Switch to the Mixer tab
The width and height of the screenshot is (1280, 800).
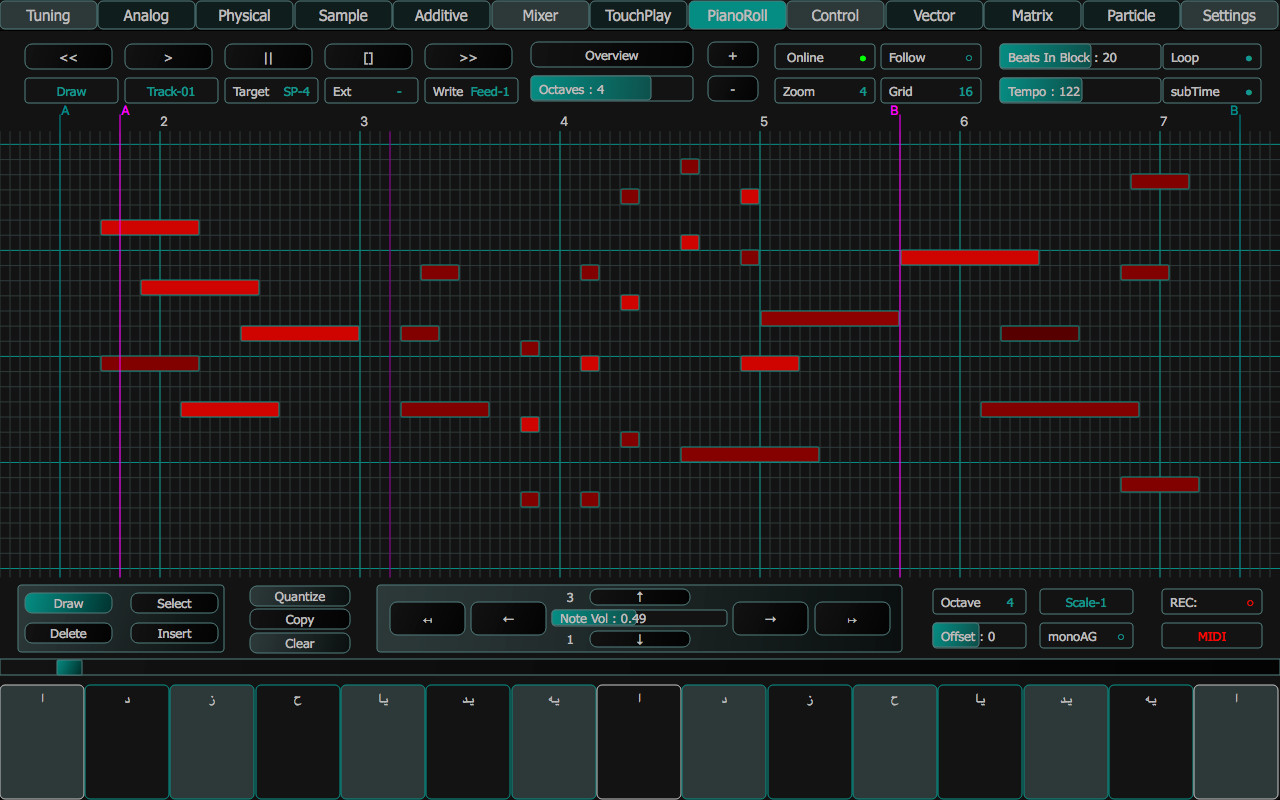point(539,15)
